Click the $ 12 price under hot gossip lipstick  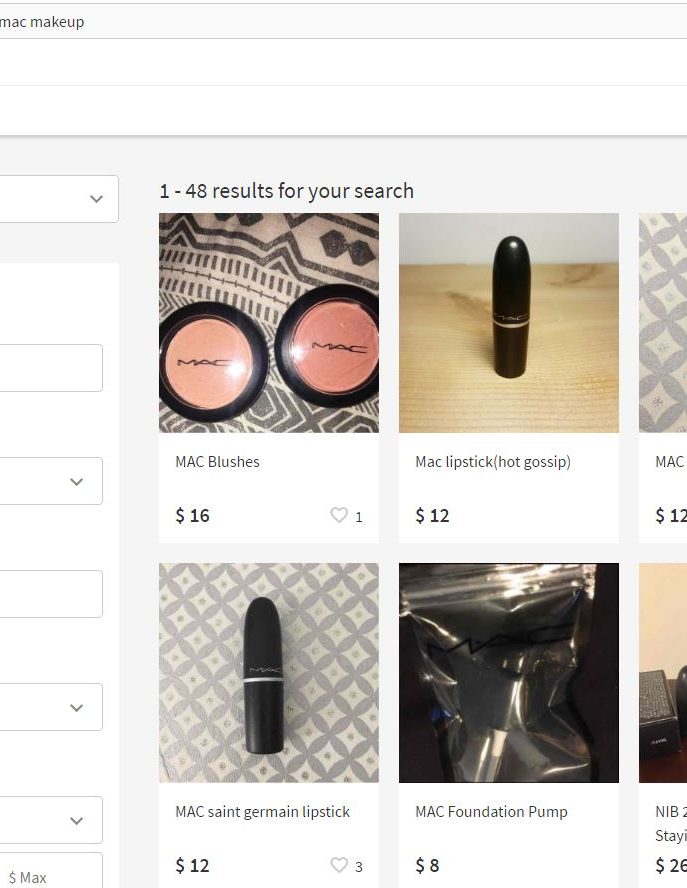(433, 516)
